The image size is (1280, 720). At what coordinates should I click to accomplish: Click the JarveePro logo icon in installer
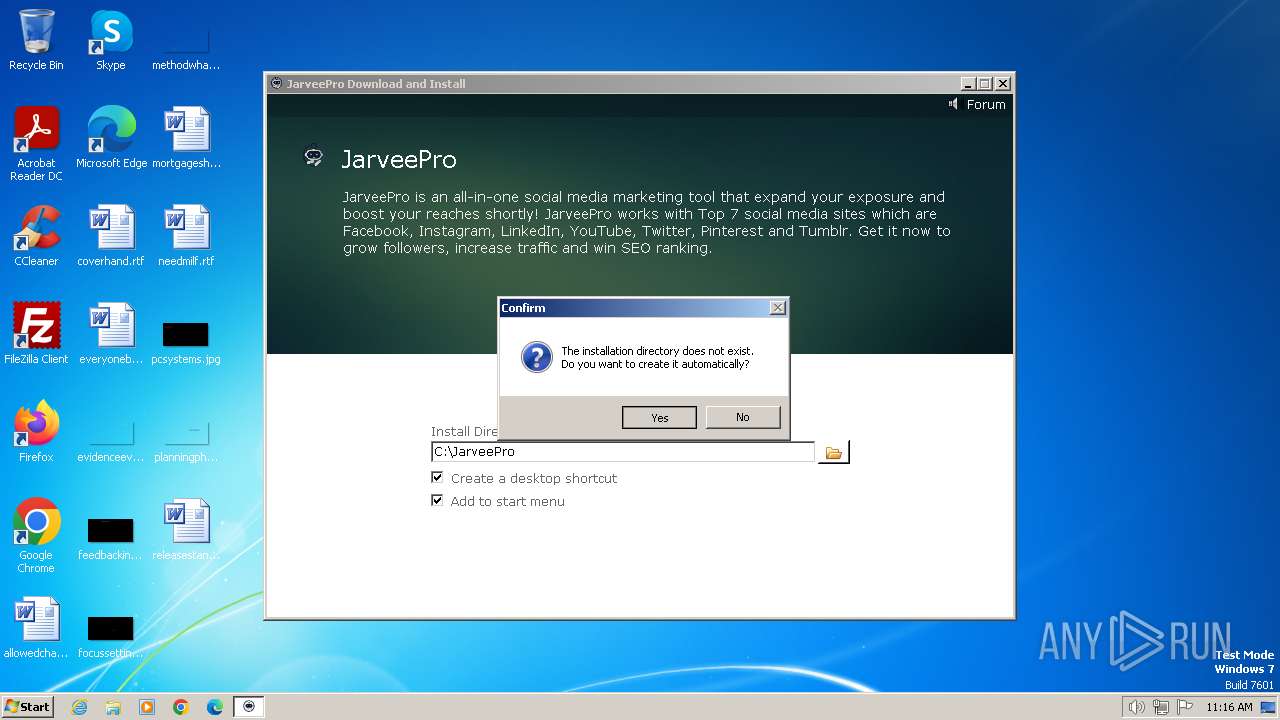coord(314,158)
